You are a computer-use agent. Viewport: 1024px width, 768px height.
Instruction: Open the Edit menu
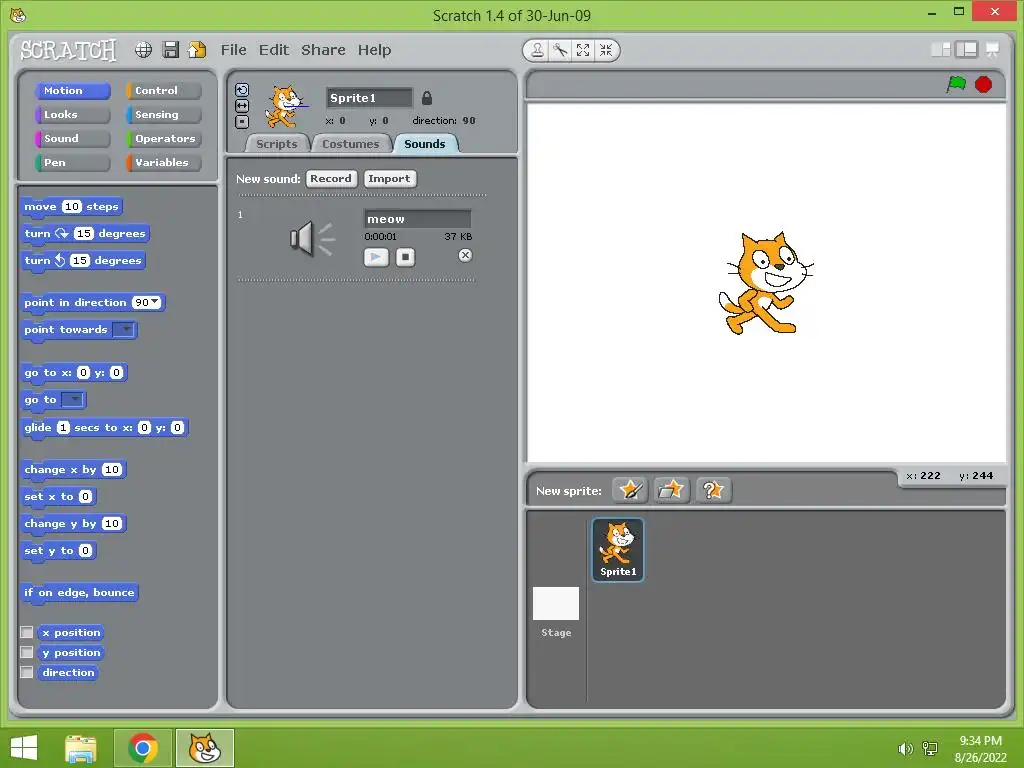click(x=274, y=50)
